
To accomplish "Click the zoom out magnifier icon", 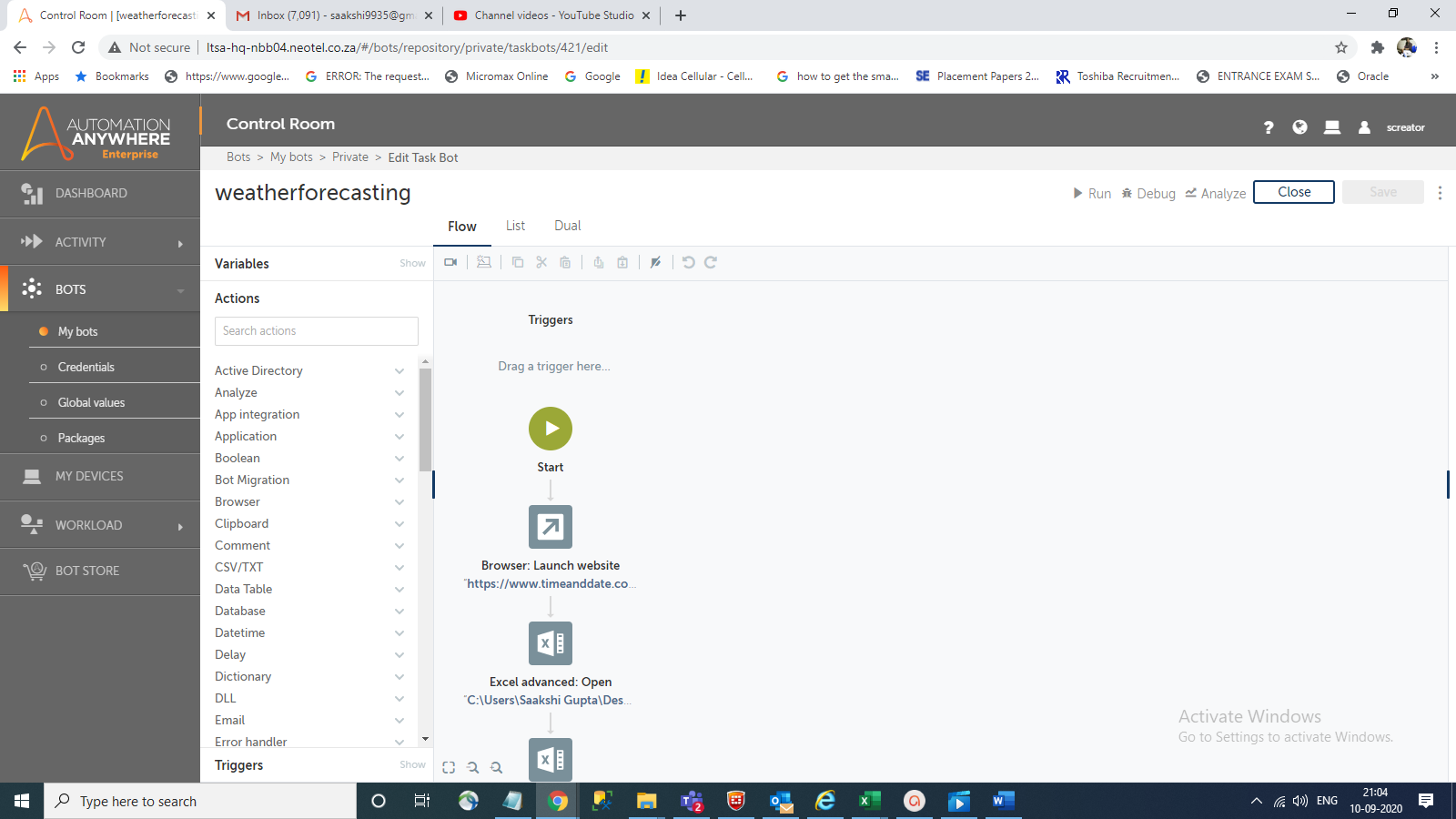I will [496, 767].
